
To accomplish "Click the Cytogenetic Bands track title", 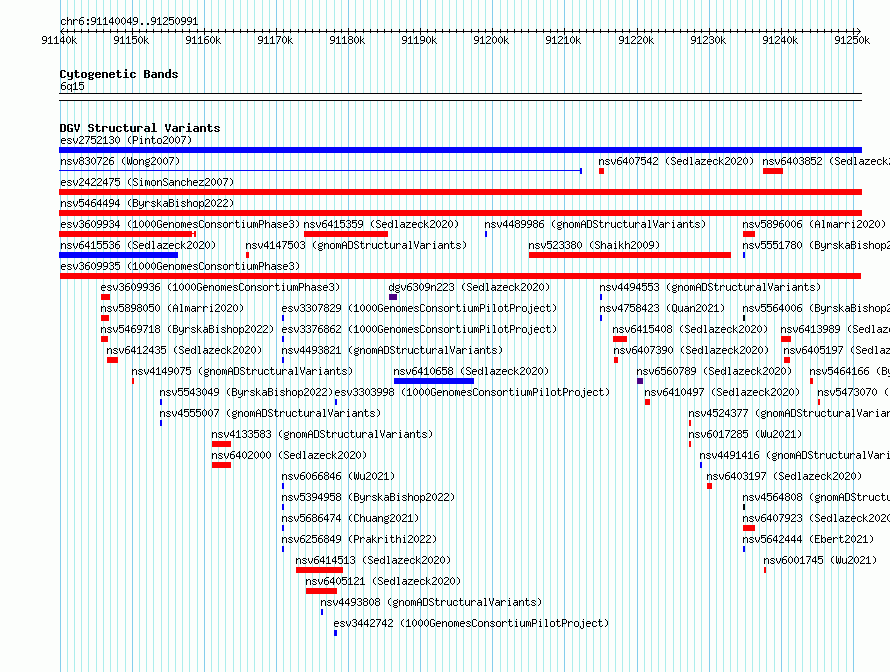I will point(119,74).
